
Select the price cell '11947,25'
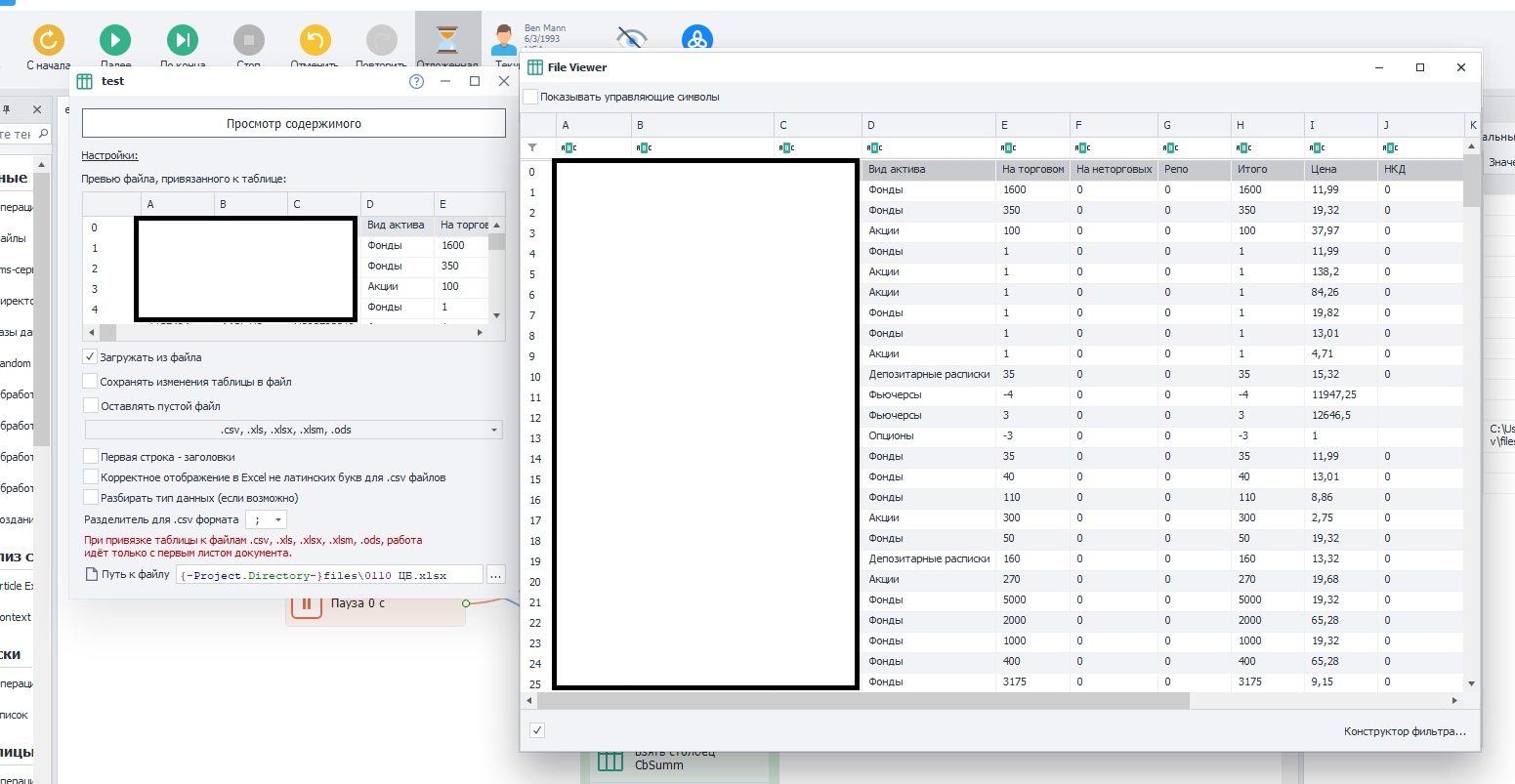click(1341, 394)
